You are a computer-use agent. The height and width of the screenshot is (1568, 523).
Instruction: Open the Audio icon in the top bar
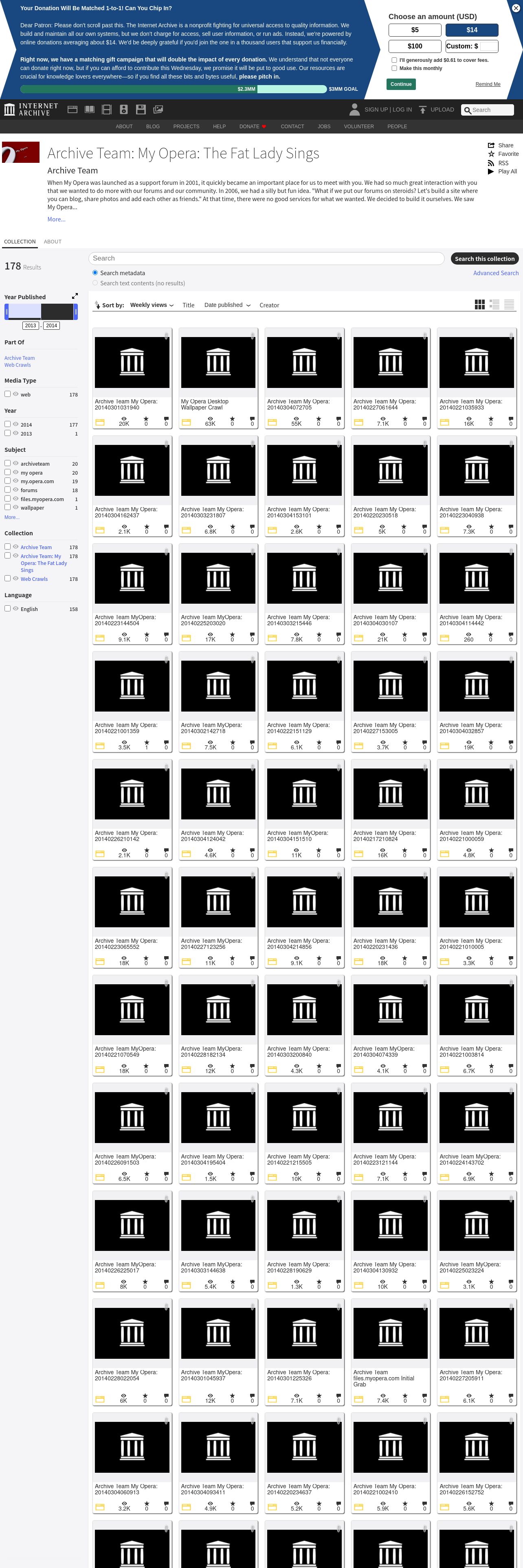(x=123, y=109)
